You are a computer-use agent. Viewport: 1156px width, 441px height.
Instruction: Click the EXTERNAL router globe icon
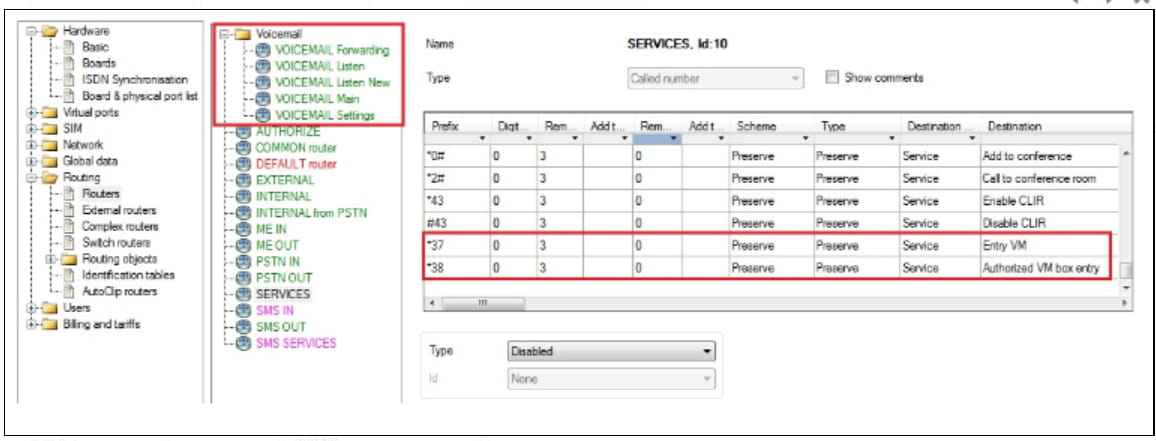click(x=244, y=180)
